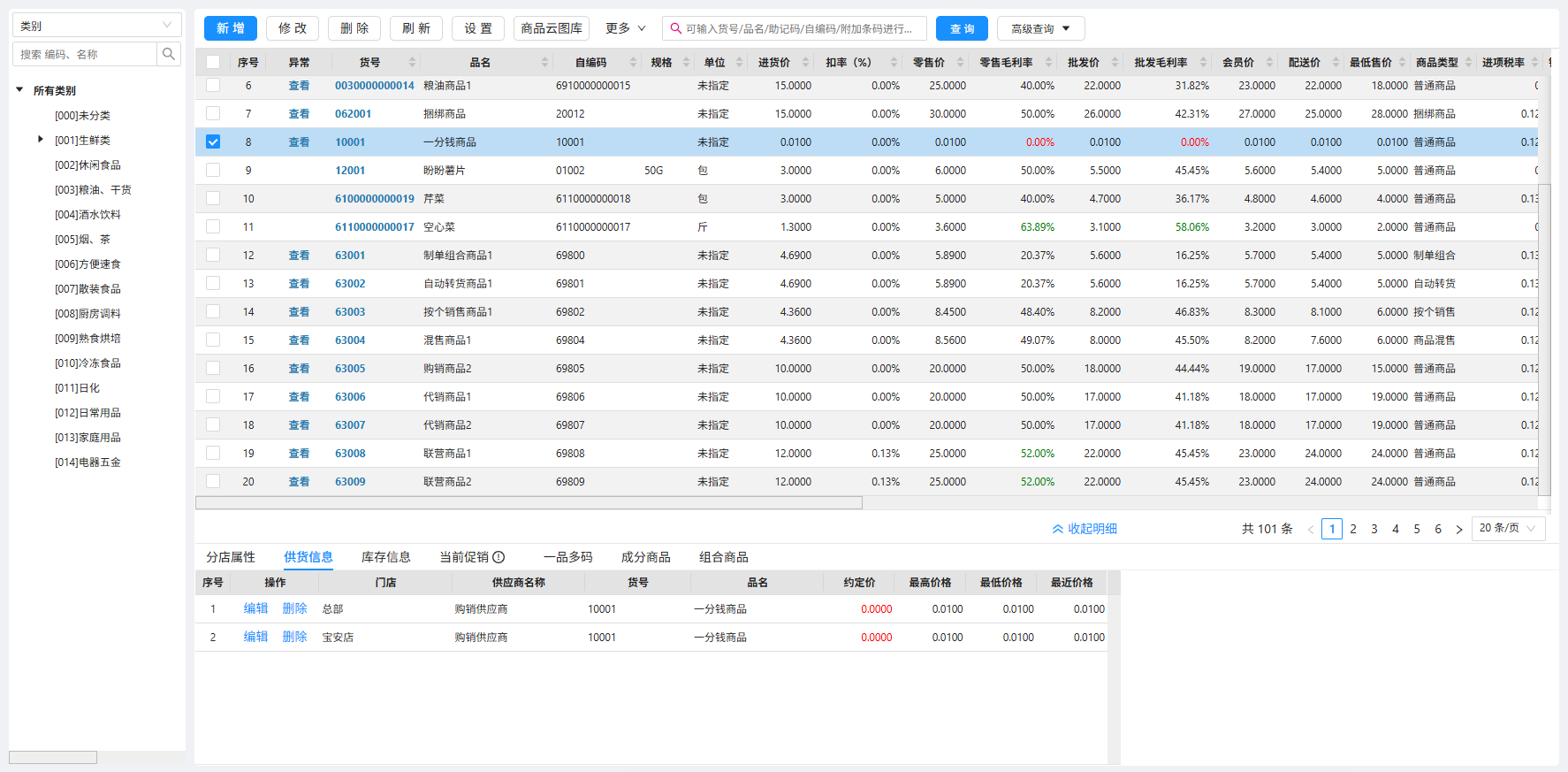Click sort icon on 最低售价 column header
This screenshot has height=772, width=1568.
pyautogui.click(x=1402, y=62)
